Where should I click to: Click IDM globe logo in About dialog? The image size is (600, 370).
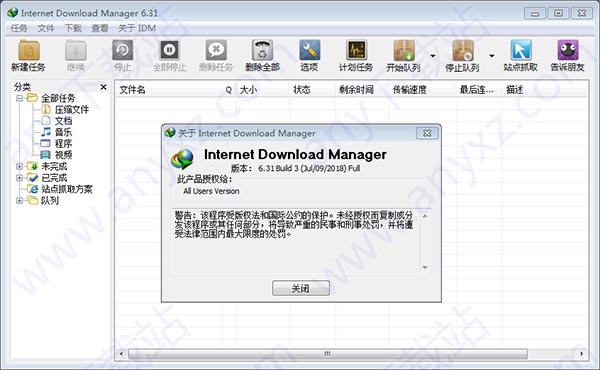183,160
